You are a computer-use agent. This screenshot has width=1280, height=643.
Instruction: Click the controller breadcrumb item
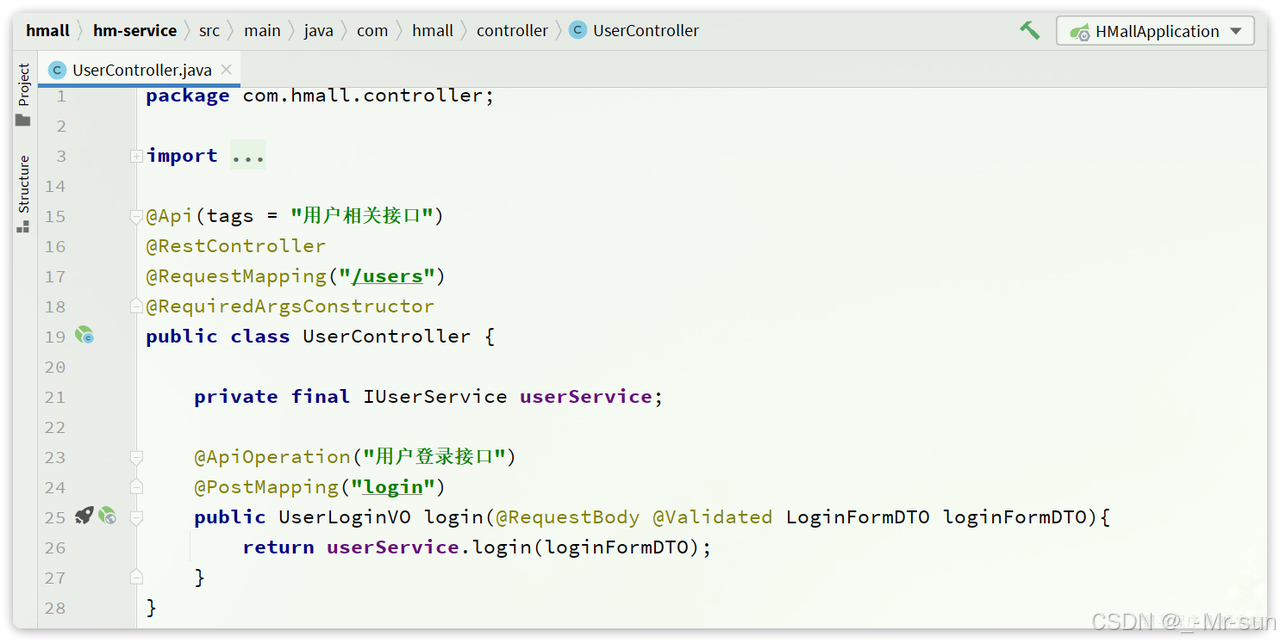pos(512,31)
